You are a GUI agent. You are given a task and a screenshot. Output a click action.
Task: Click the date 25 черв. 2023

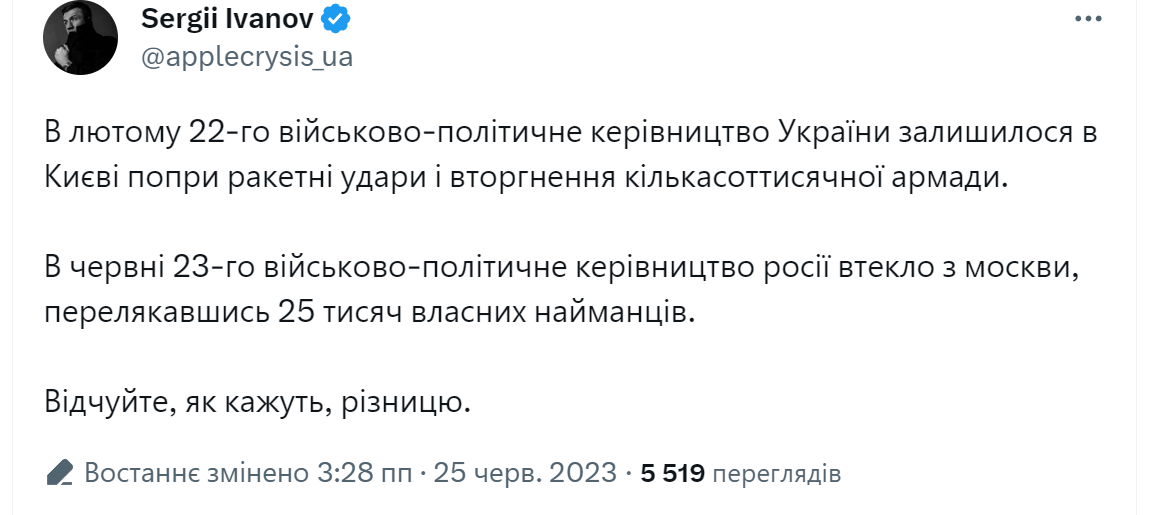(524, 472)
